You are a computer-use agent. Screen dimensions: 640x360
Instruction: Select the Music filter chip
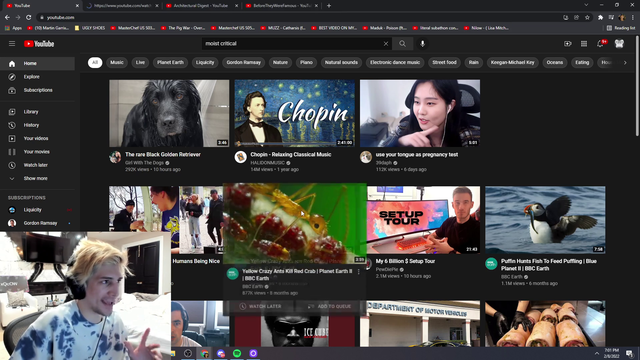pyautogui.click(x=117, y=62)
